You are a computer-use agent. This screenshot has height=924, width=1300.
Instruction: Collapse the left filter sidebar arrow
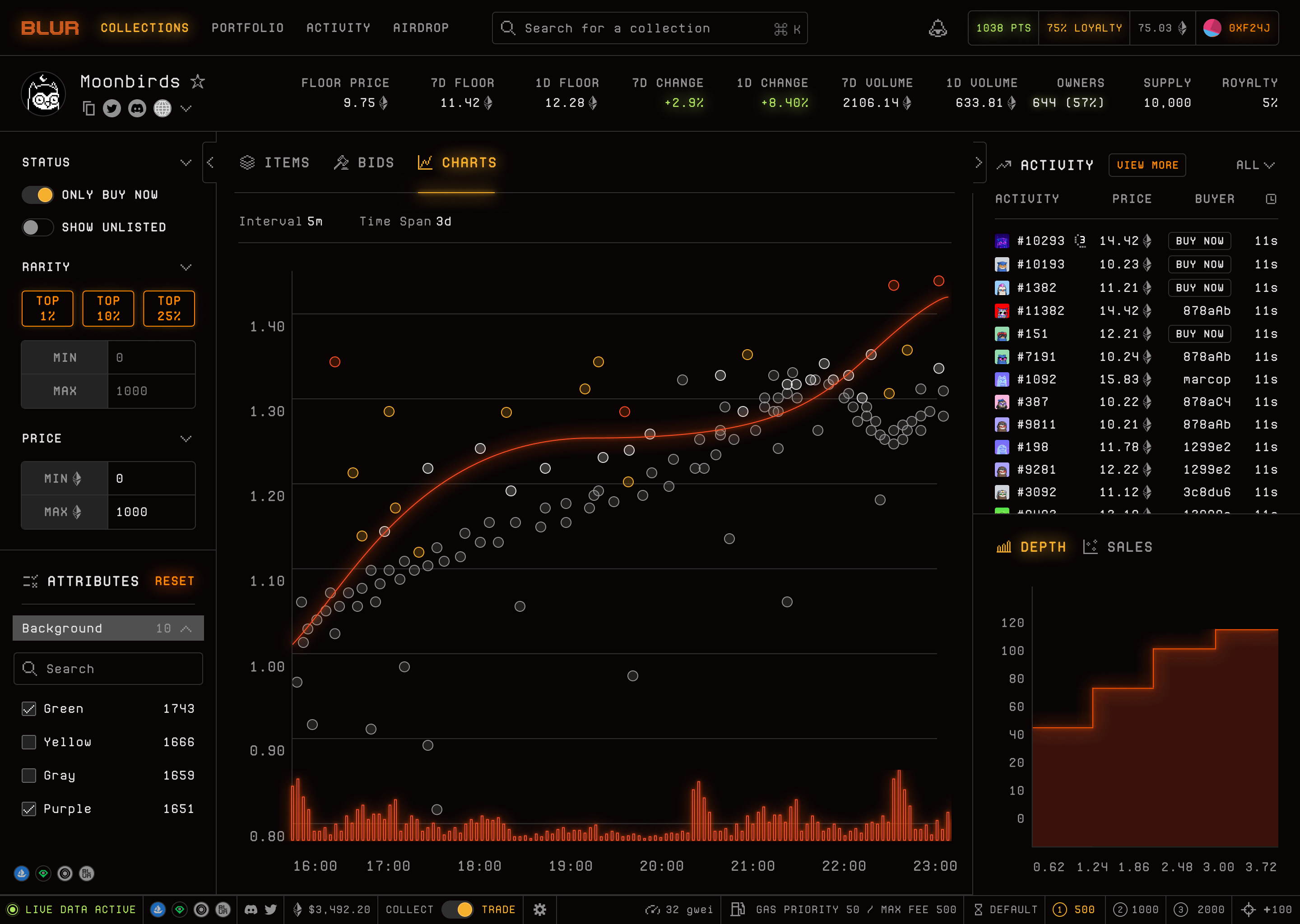point(210,162)
